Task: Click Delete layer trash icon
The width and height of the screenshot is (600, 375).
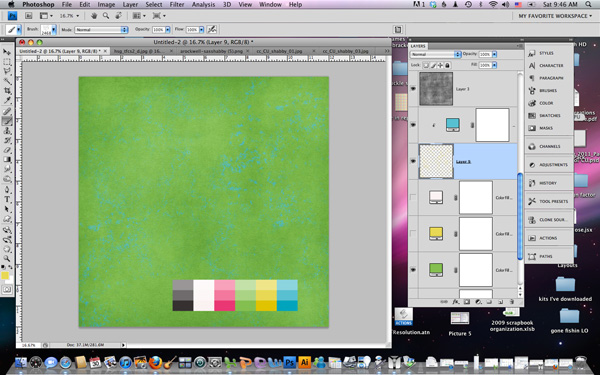Action: (511, 302)
